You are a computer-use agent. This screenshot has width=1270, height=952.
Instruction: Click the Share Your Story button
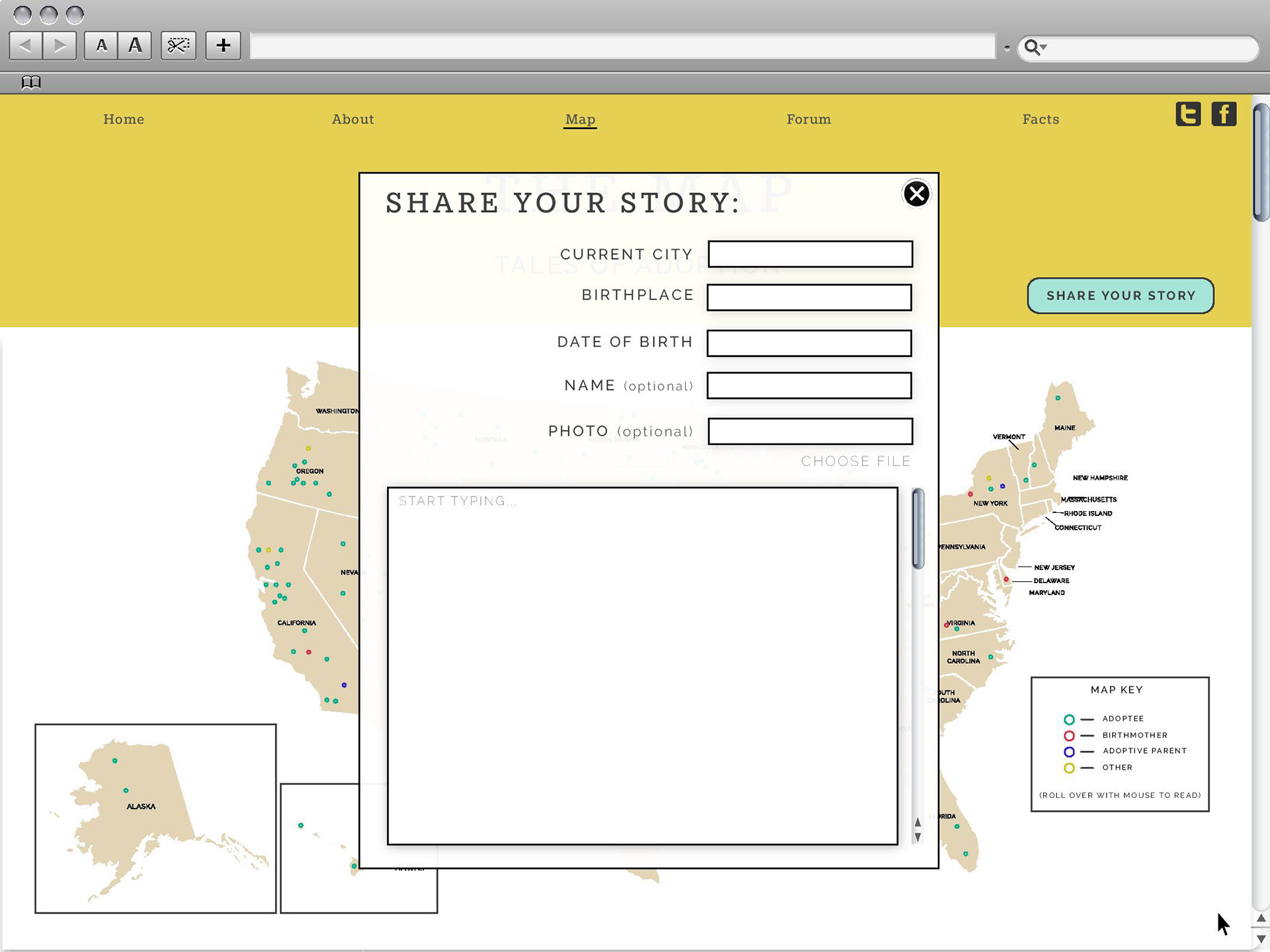[x=1121, y=296]
